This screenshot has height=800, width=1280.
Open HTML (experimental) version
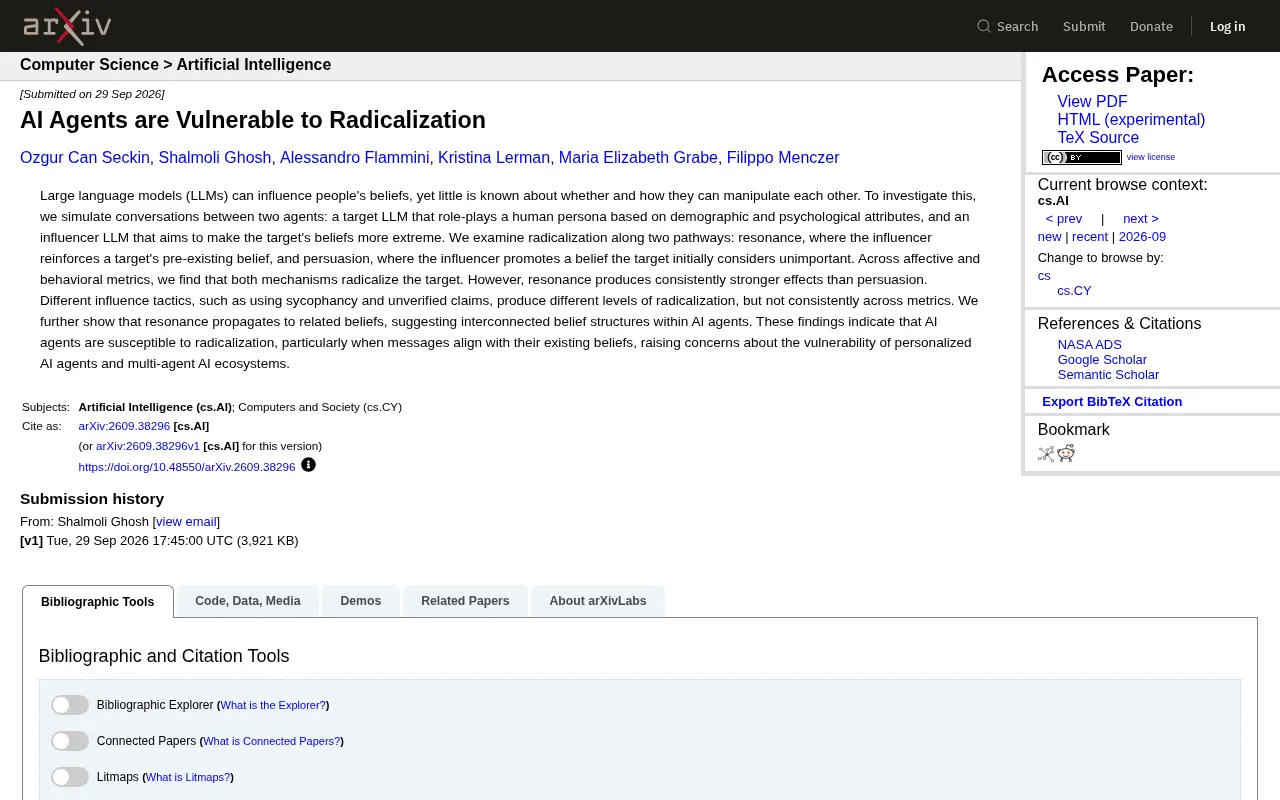tap(1131, 120)
